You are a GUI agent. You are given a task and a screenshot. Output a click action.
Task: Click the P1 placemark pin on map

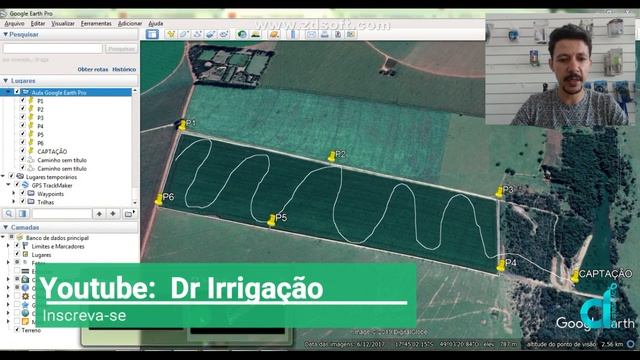(182, 125)
